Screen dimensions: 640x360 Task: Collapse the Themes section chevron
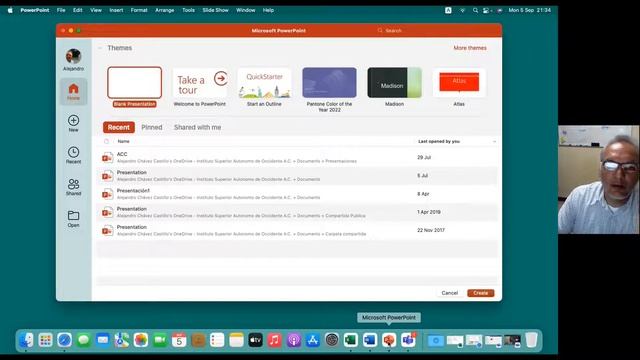tap(100, 48)
